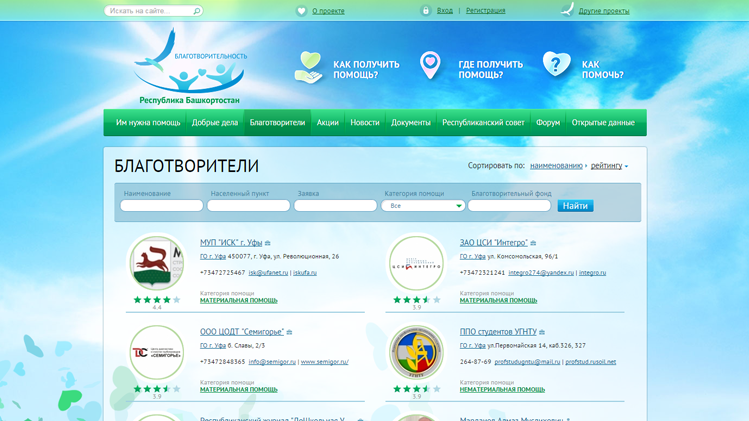
Task: Click the Как помочь heading link
Action: 603,70
